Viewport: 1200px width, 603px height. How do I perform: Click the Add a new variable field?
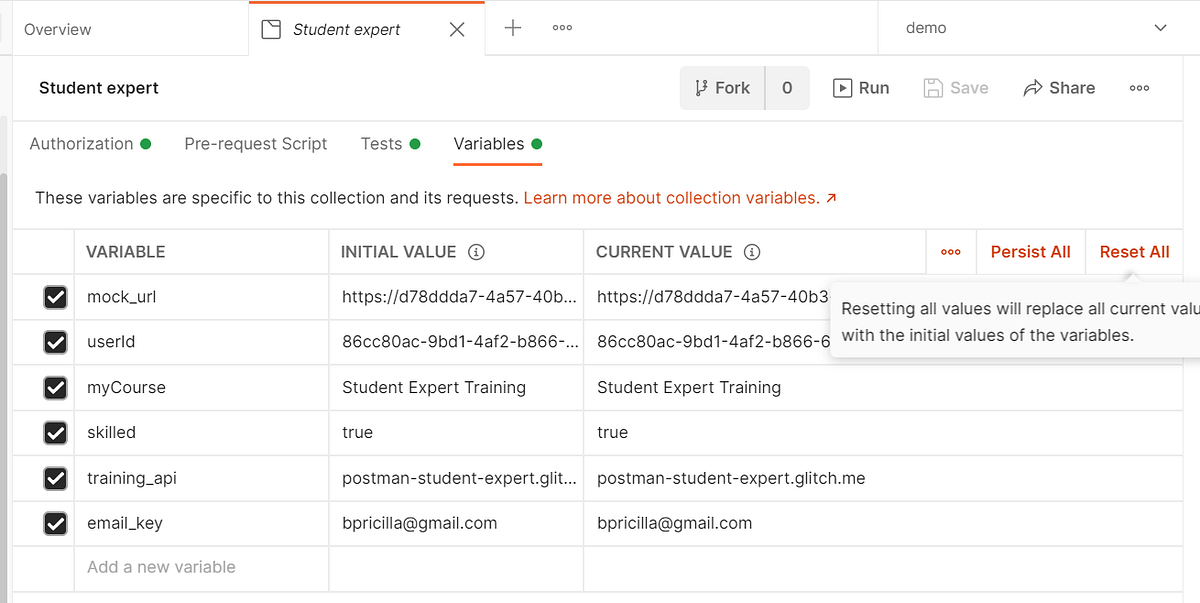coord(201,567)
